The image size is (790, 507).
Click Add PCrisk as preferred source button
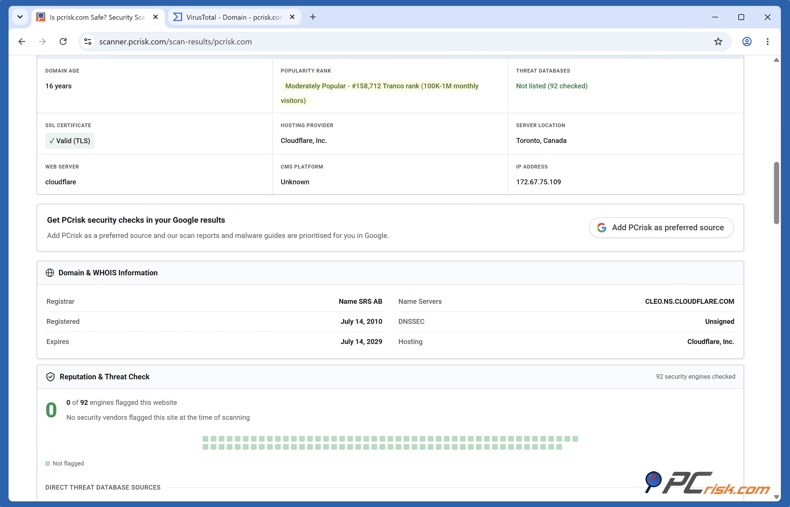point(661,228)
